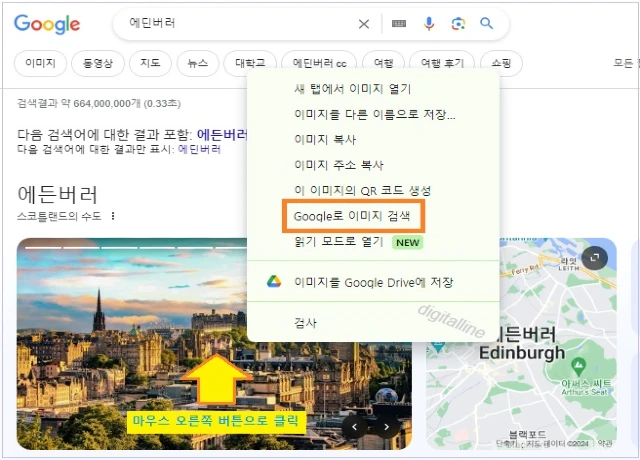This screenshot has width=640, height=460.
Task: Open the three-dot menu beside 스코틀랜드의 수도
Action: pyautogui.click(x=113, y=216)
